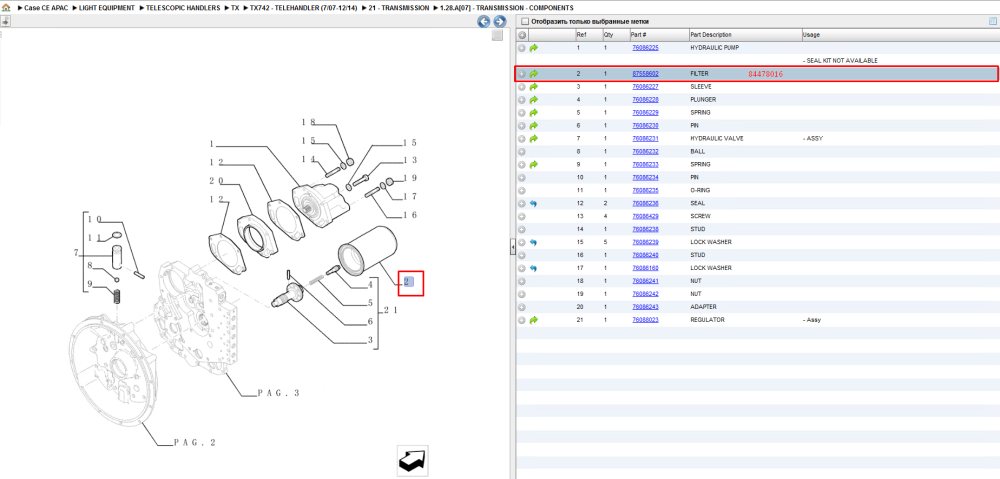Select STUD description on ref 16
This screenshot has height=479, width=1000.
pos(698,255)
